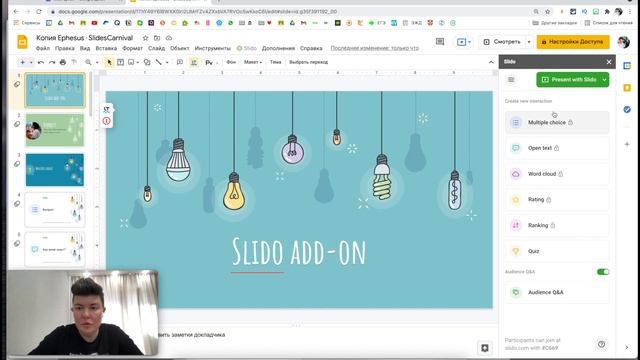
Task: Select slide 3 thumbnail
Action: [x=55, y=170]
